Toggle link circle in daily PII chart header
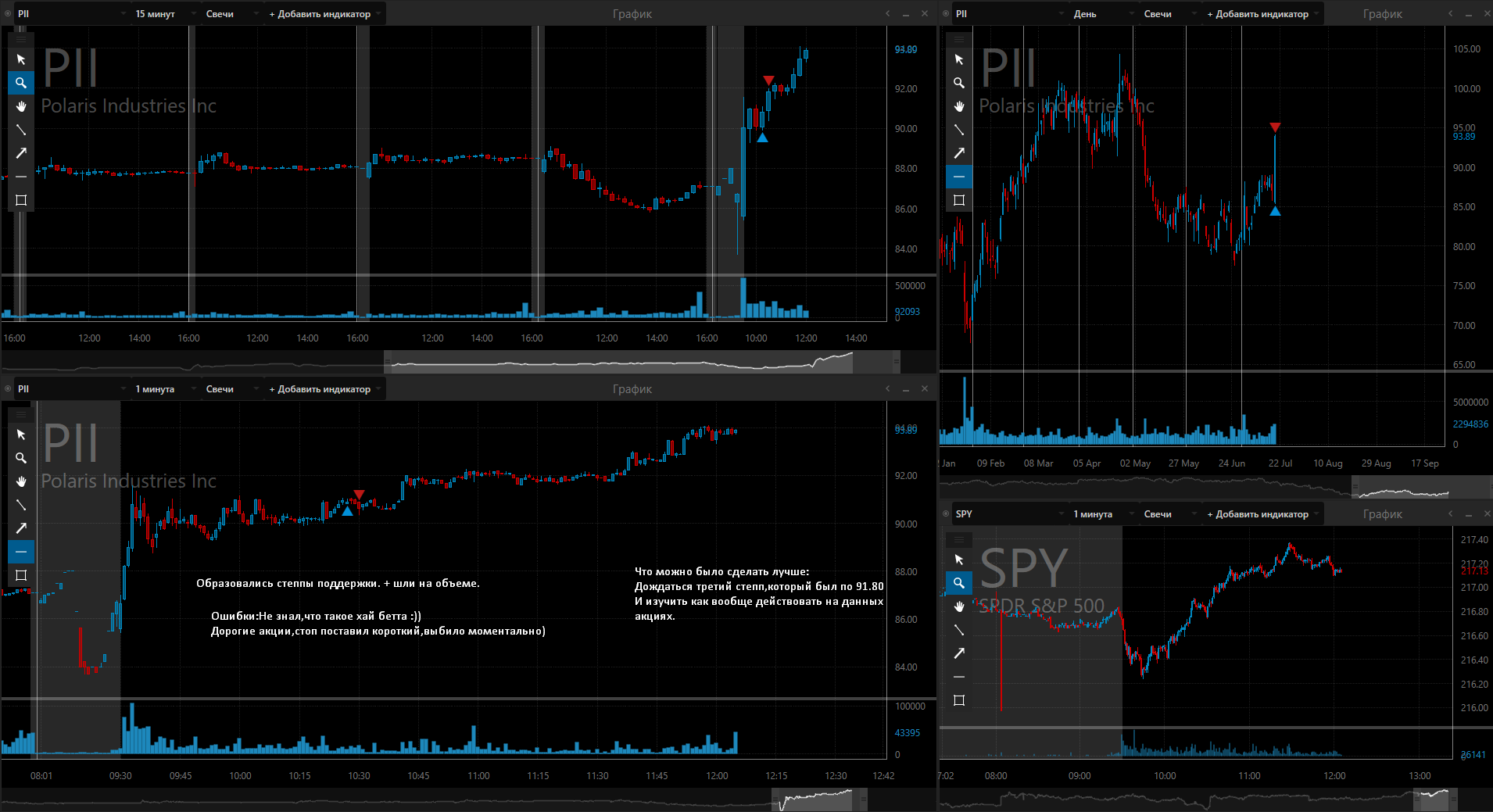 point(946,13)
